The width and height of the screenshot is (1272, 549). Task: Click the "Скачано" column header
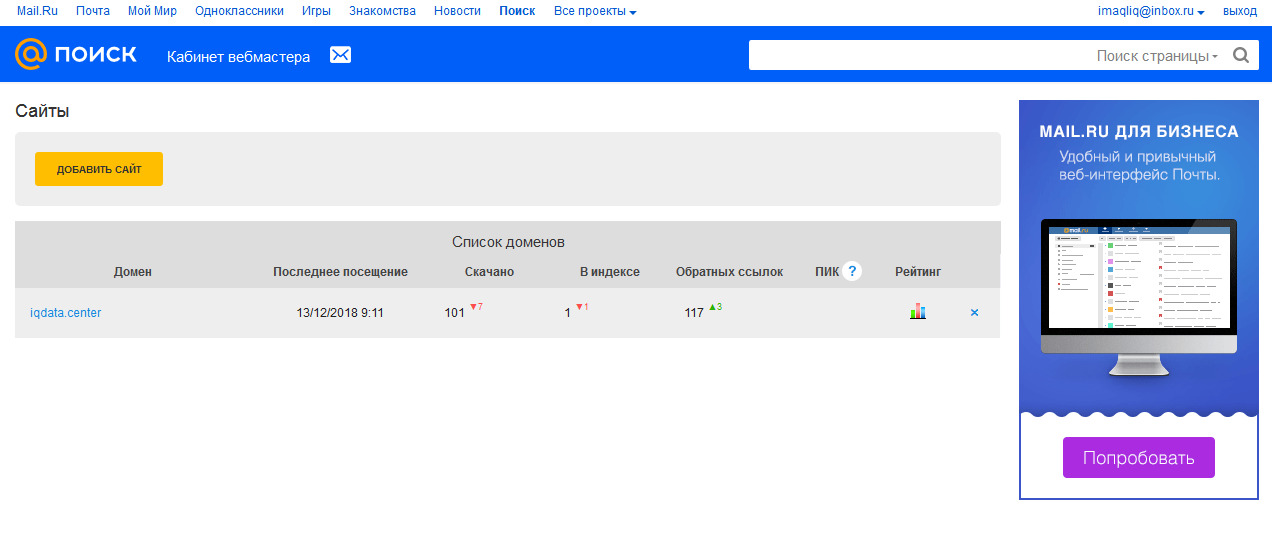[x=489, y=272]
